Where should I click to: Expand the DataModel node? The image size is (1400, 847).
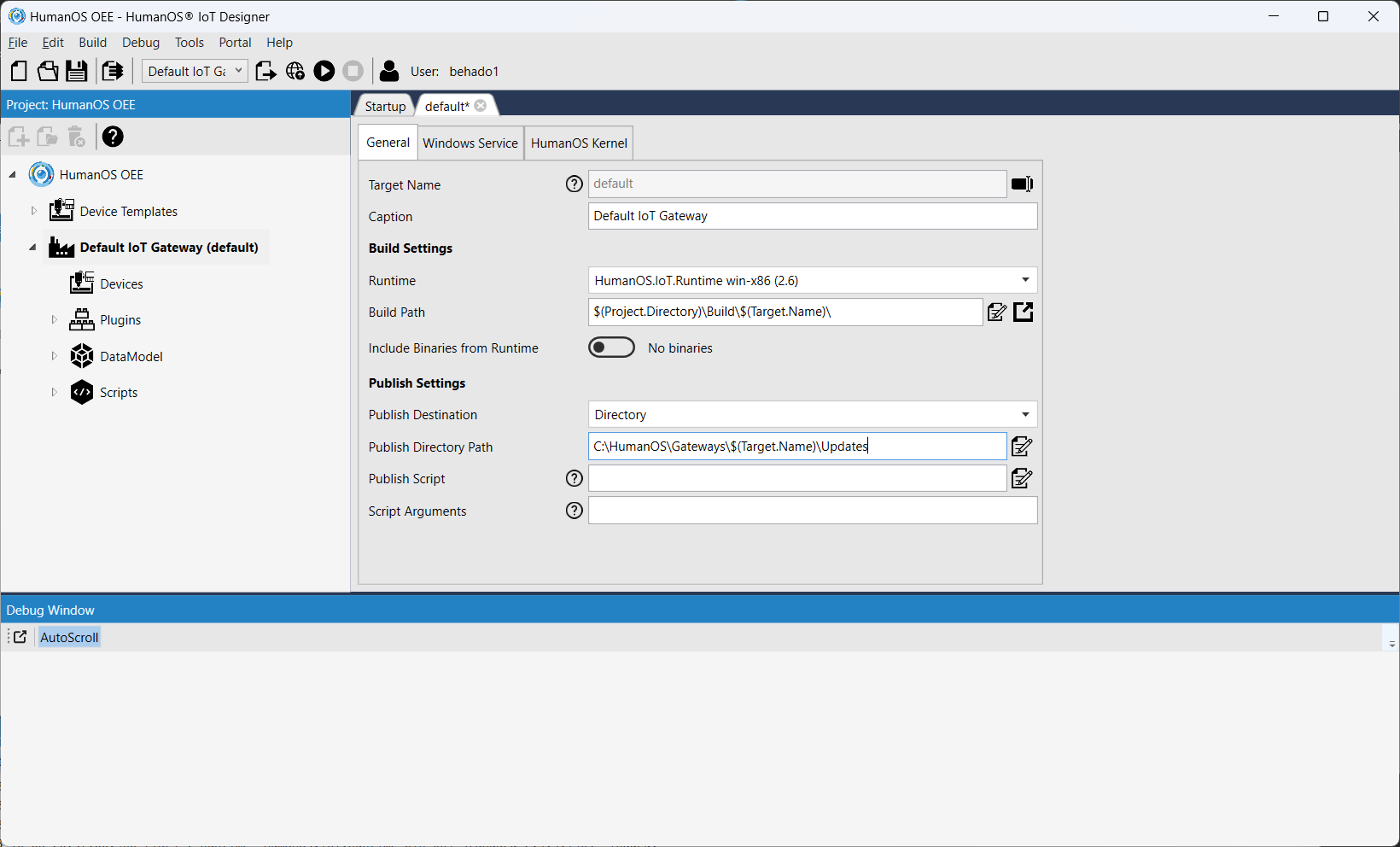tap(54, 356)
